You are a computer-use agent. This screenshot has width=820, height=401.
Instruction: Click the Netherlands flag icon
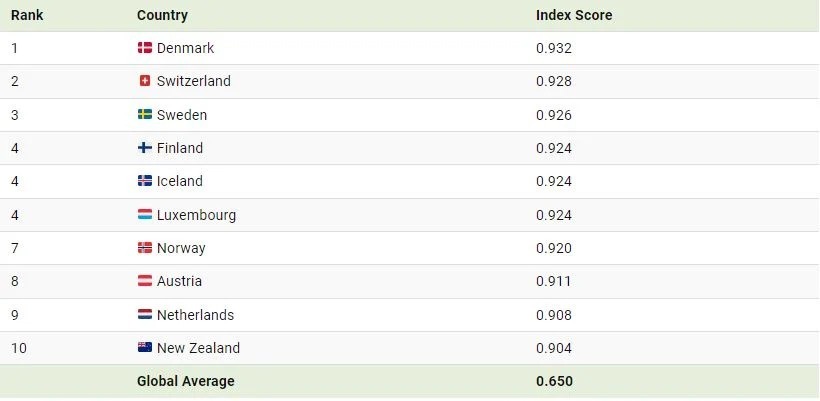145,315
